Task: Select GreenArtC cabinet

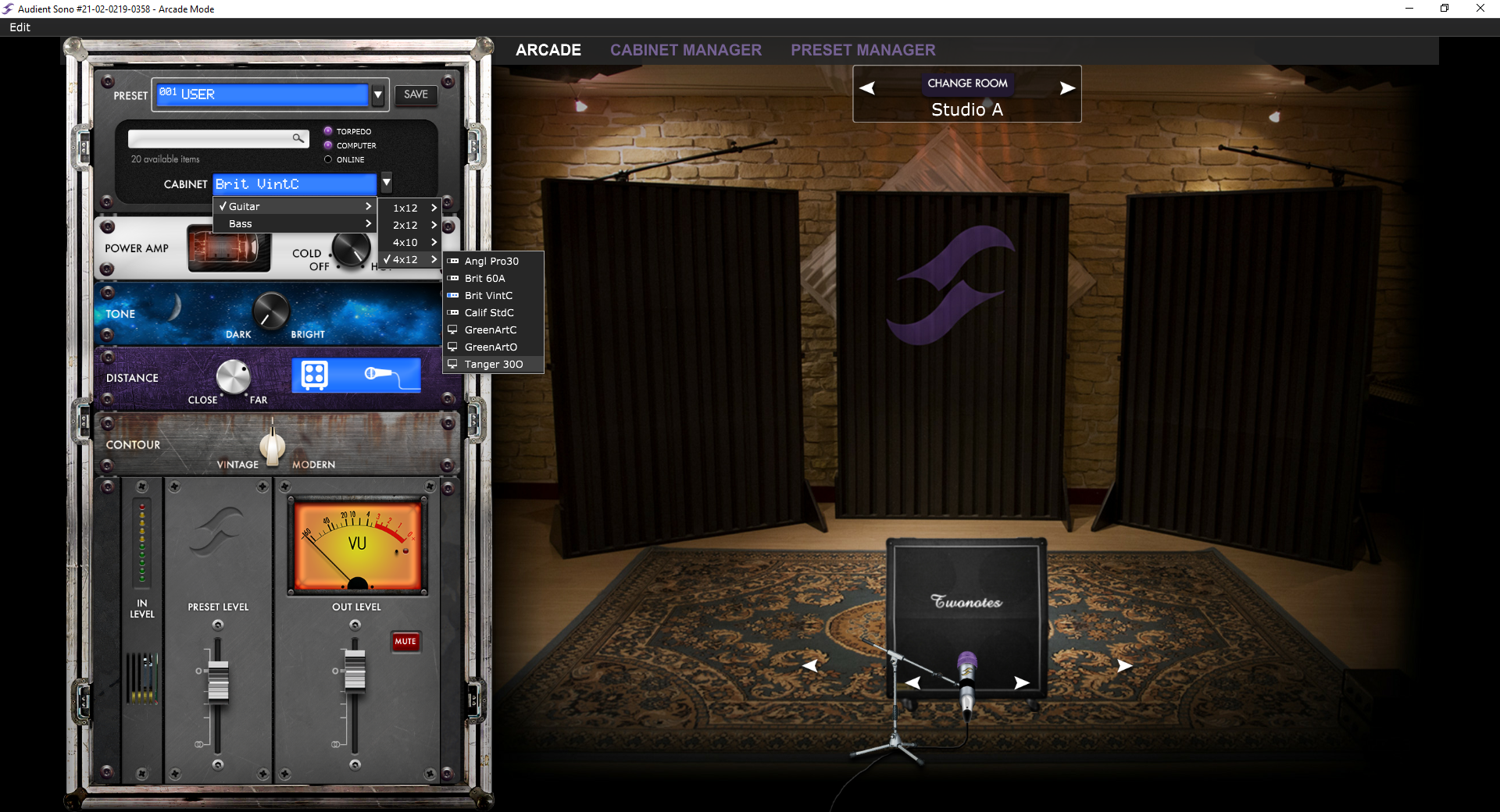Action: tap(494, 329)
